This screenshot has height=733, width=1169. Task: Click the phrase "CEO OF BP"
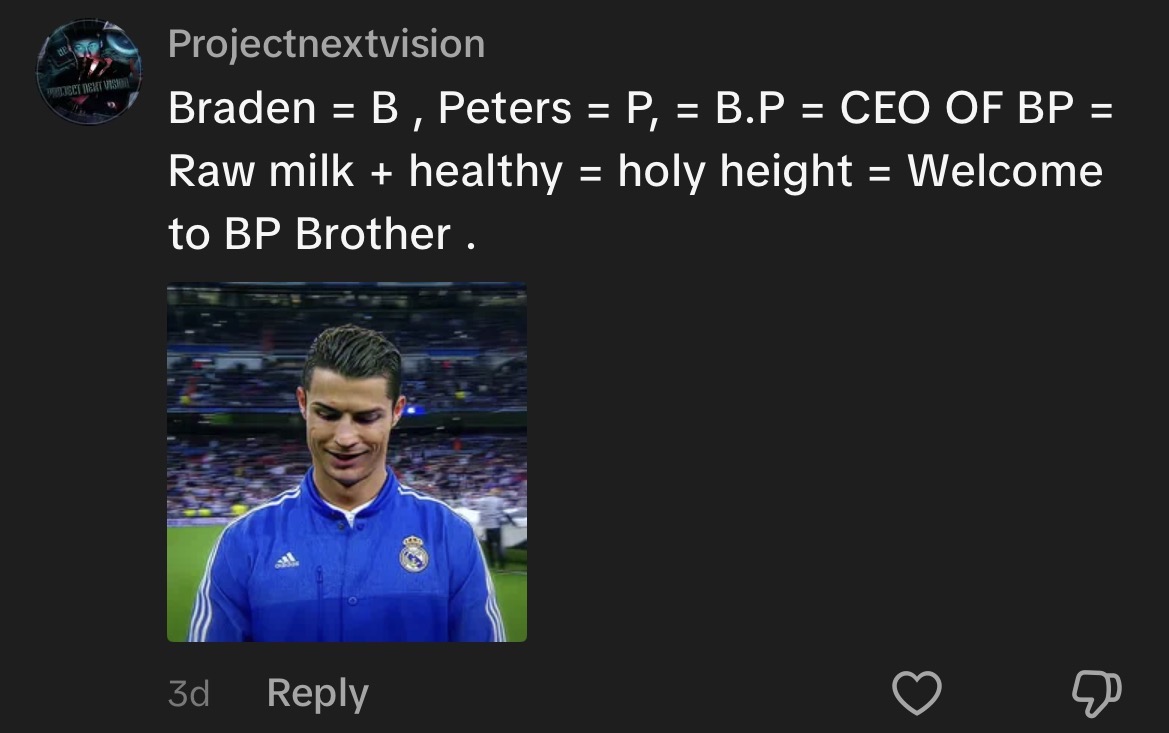coord(957,107)
